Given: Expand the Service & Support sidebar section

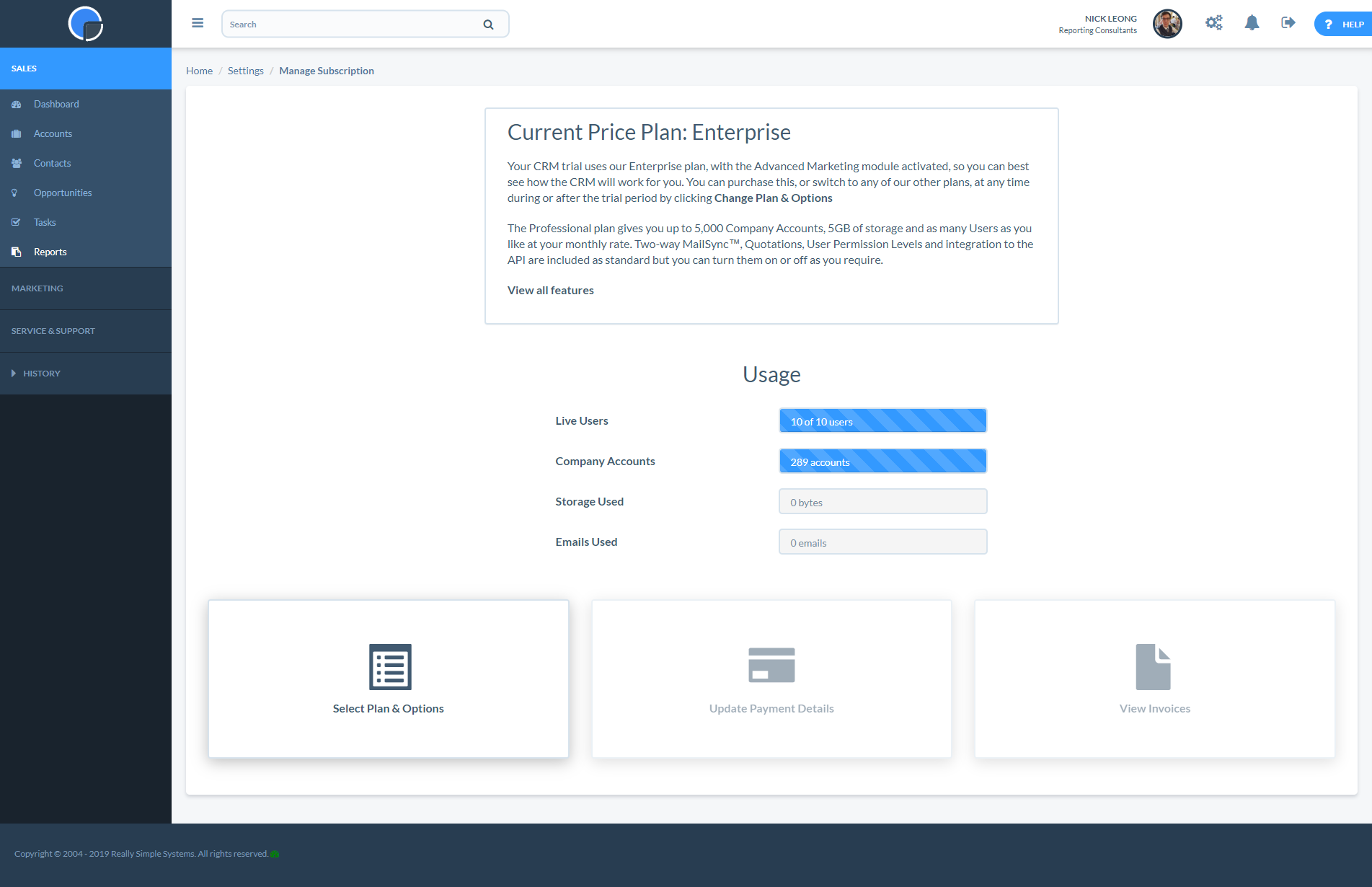Looking at the screenshot, I should coord(86,331).
